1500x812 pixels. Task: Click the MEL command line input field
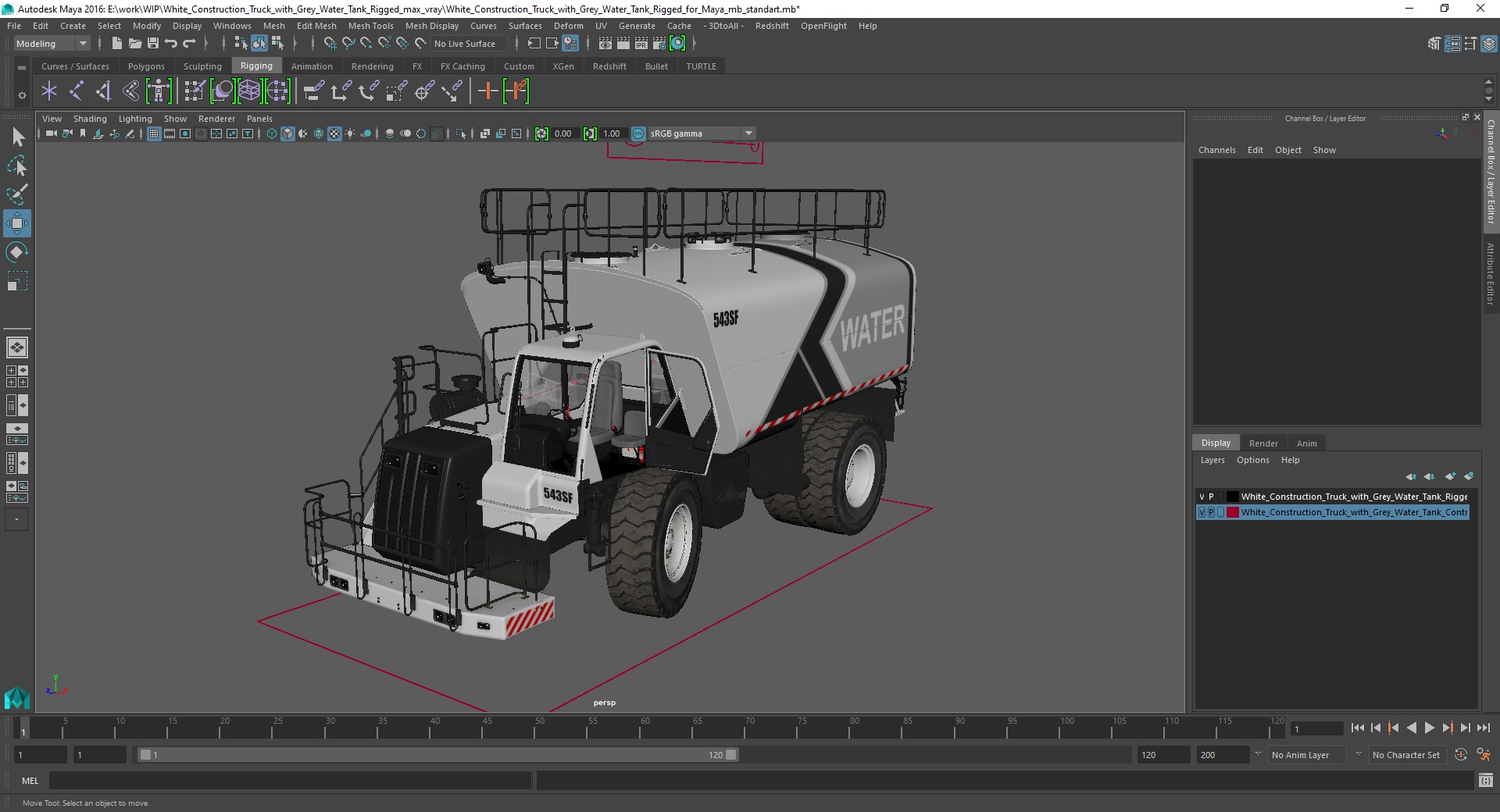click(x=290, y=780)
